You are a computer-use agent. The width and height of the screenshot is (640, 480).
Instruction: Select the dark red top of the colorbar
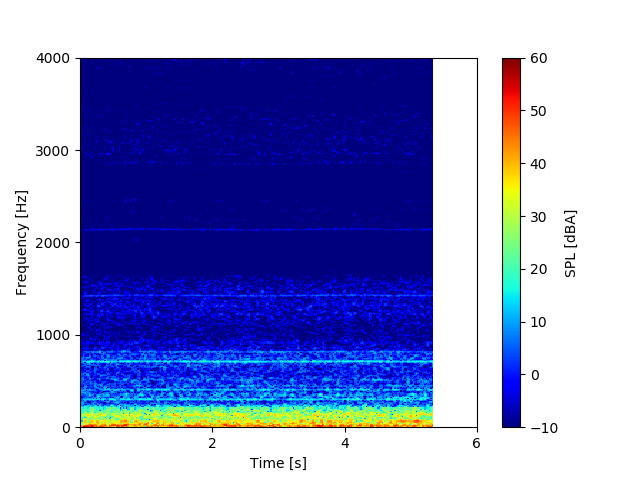(x=511, y=62)
